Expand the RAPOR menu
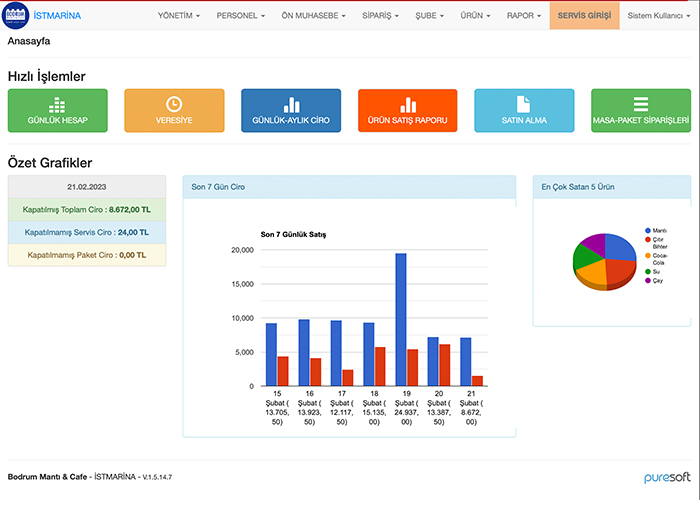This screenshot has height=526, width=700. pyautogui.click(x=524, y=16)
